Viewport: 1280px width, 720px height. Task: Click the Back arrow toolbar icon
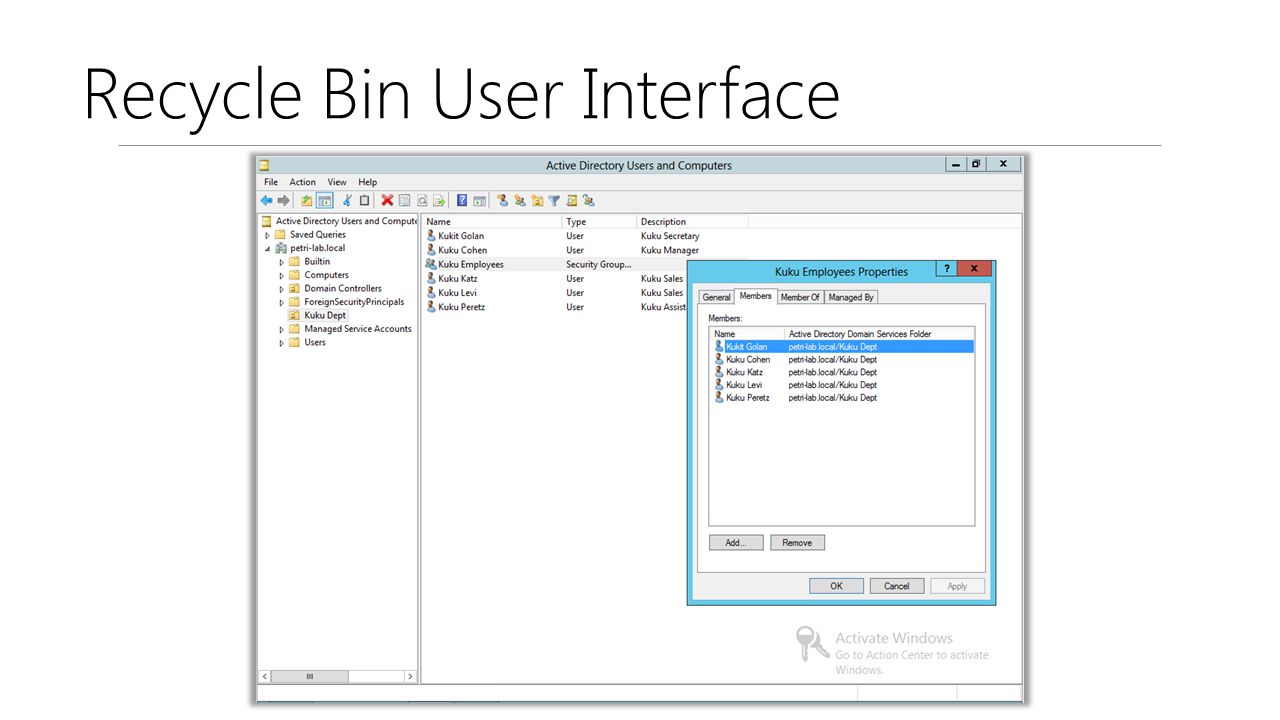267,200
